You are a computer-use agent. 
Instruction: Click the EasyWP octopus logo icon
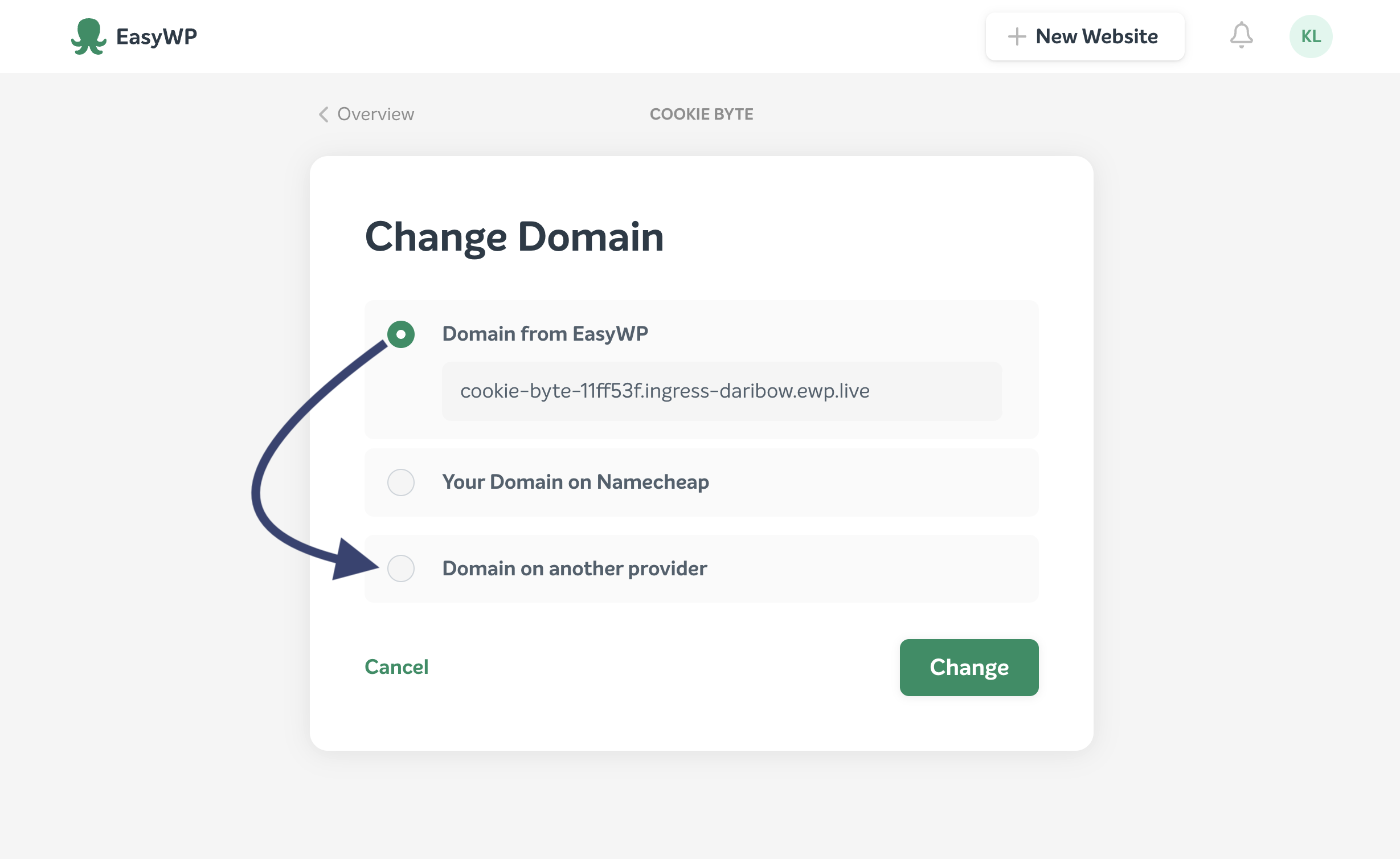tap(88, 36)
